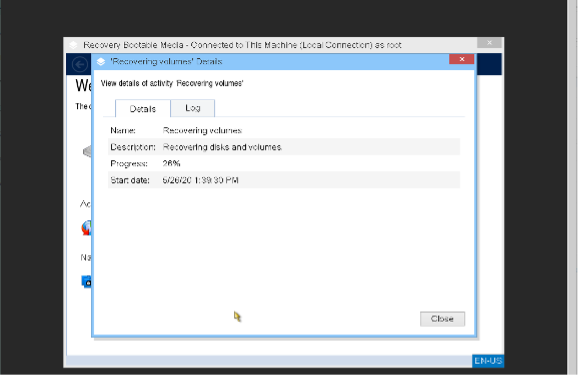Switch to the Log tab
The width and height of the screenshot is (578, 376).
(x=192, y=108)
